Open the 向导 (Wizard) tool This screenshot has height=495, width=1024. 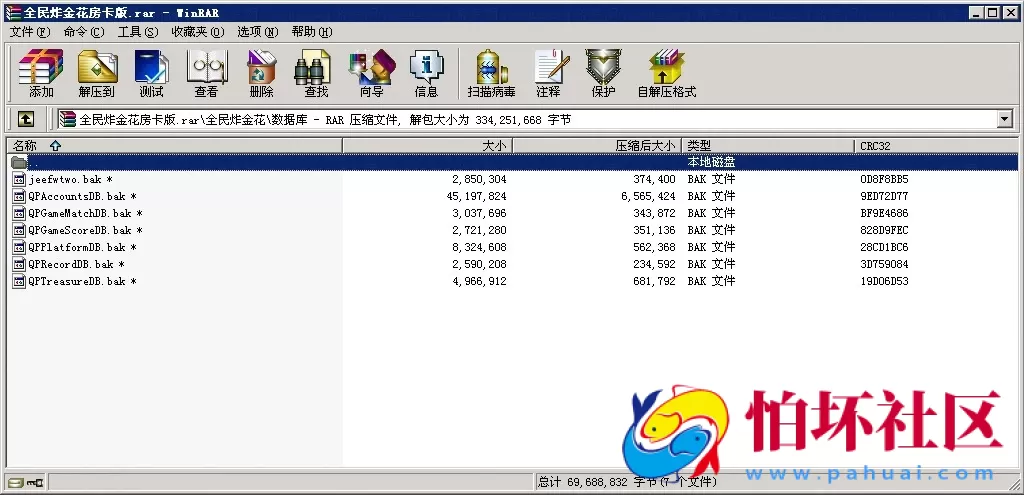click(371, 72)
